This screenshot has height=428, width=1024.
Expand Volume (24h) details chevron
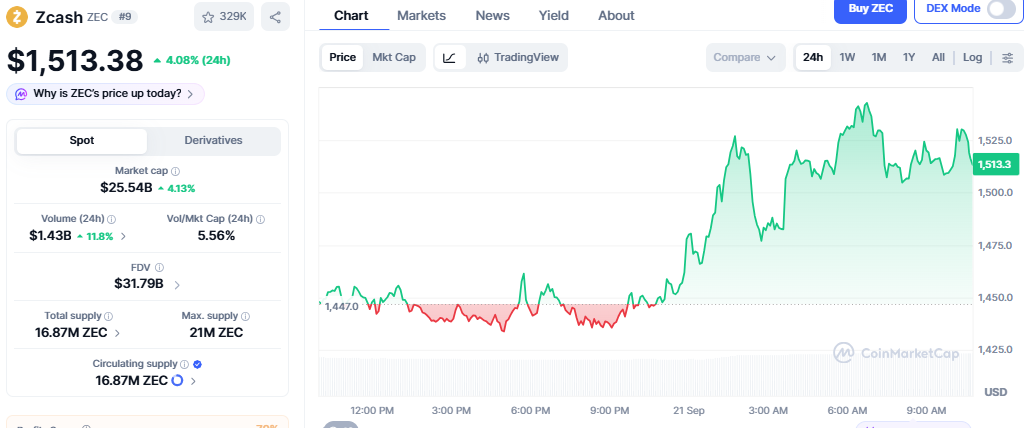124,236
